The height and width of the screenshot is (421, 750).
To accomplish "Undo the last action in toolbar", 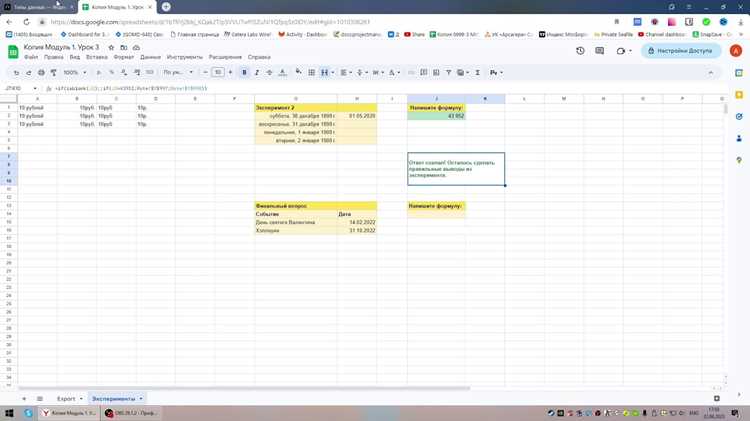I will click(16, 73).
